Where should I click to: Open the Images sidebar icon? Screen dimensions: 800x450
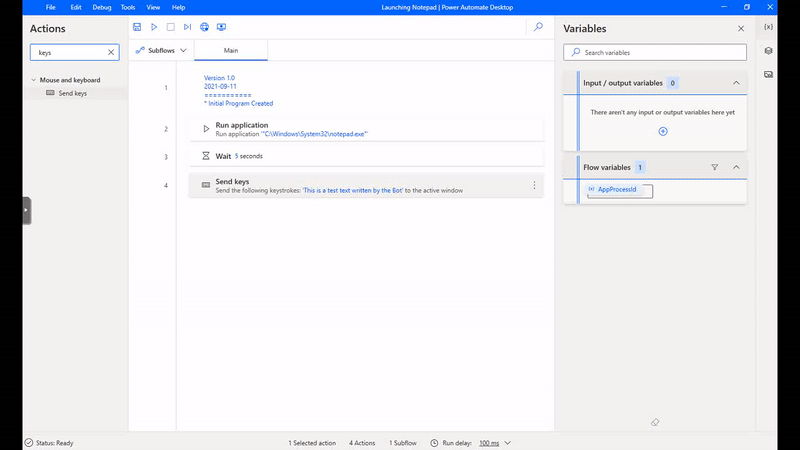click(768, 74)
